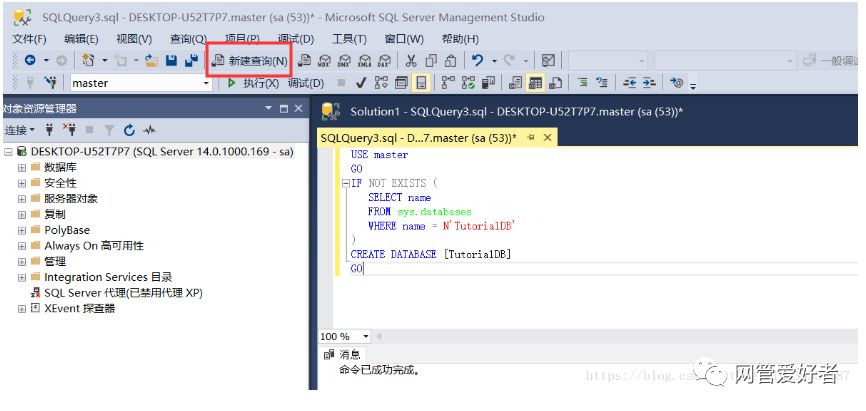
Task: Click the Decrease Indent icon
Action: [x=629, y=83]
